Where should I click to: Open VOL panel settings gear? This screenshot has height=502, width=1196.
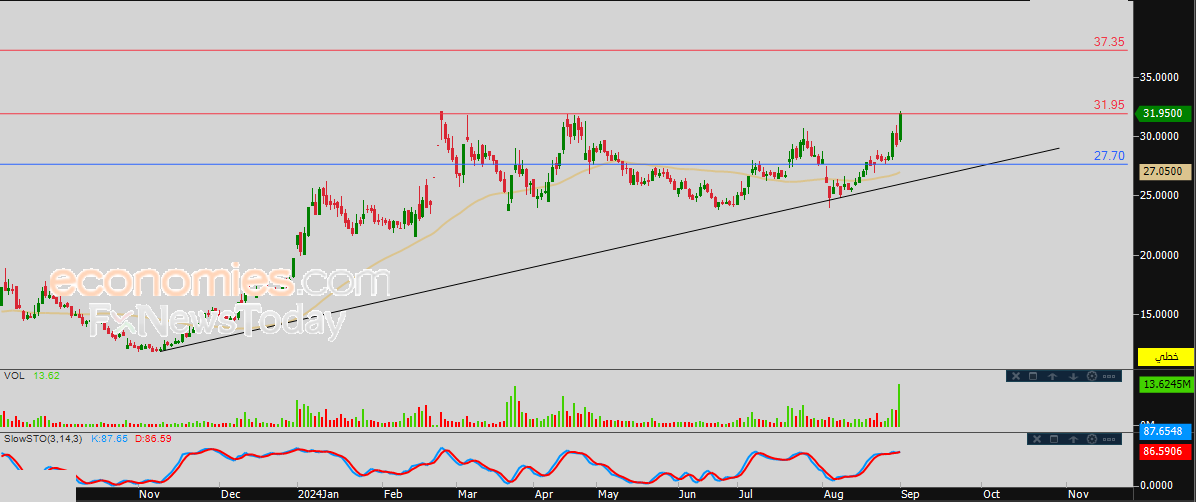[1091, 376]
